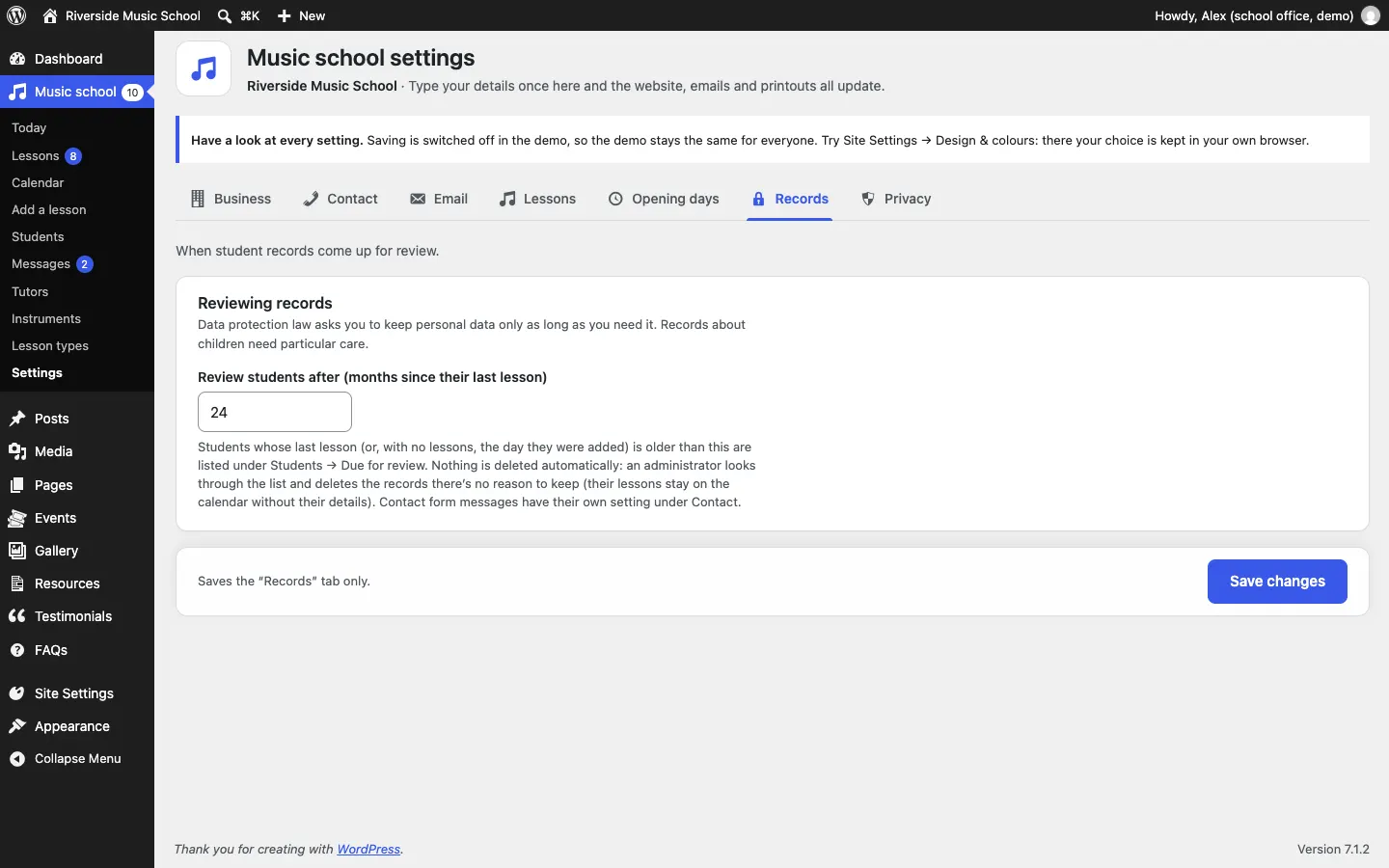Click the Appearance brush icon
The height and width of the screenshot is (868, 1389).
(17, 726)
